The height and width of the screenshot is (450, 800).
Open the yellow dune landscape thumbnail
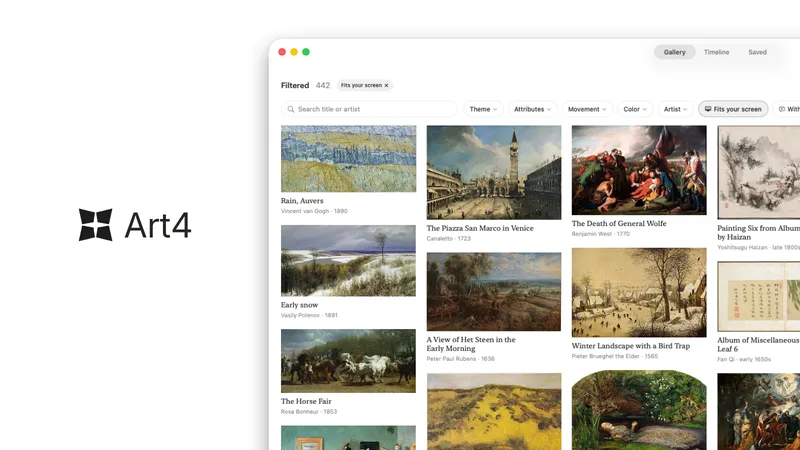494,411
